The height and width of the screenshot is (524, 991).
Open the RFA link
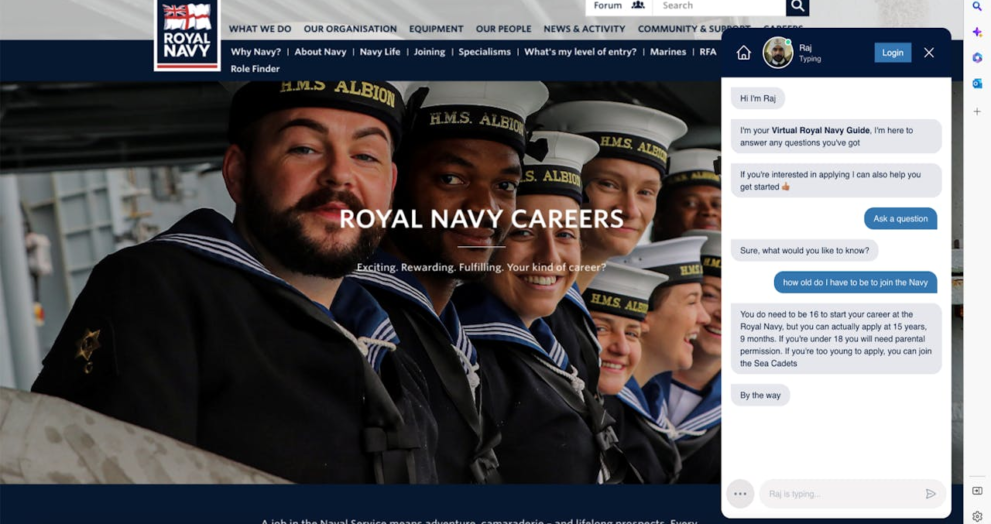[708, 52]
